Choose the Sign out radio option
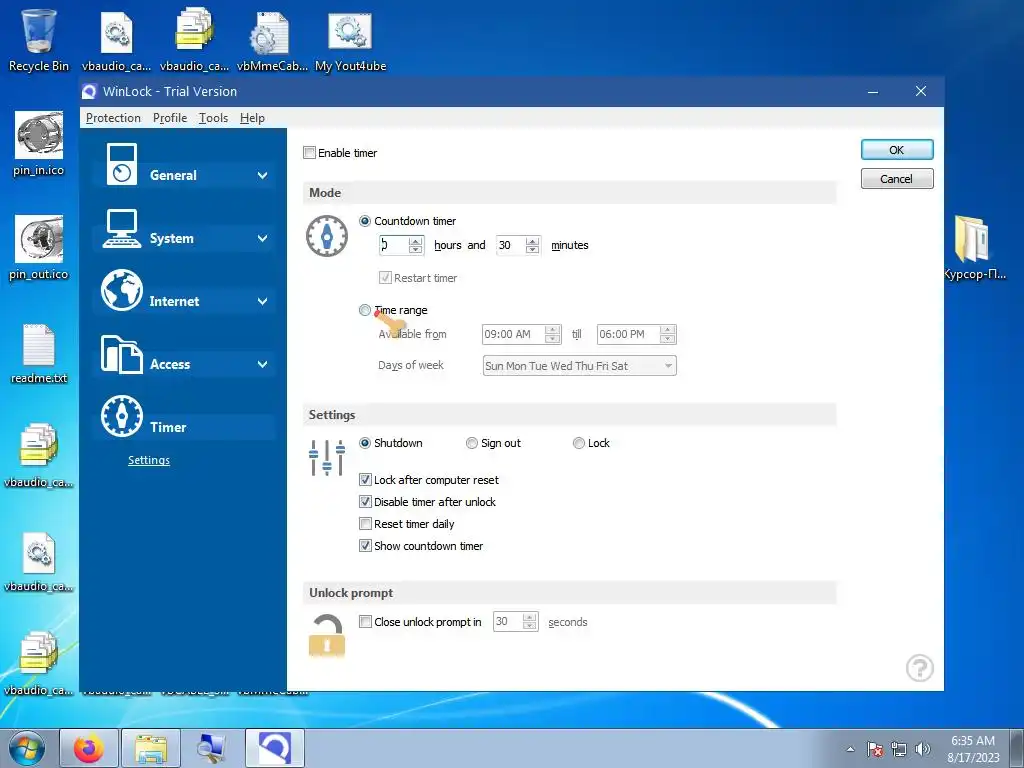1024x768 pixels. click(x=472, y=443)
